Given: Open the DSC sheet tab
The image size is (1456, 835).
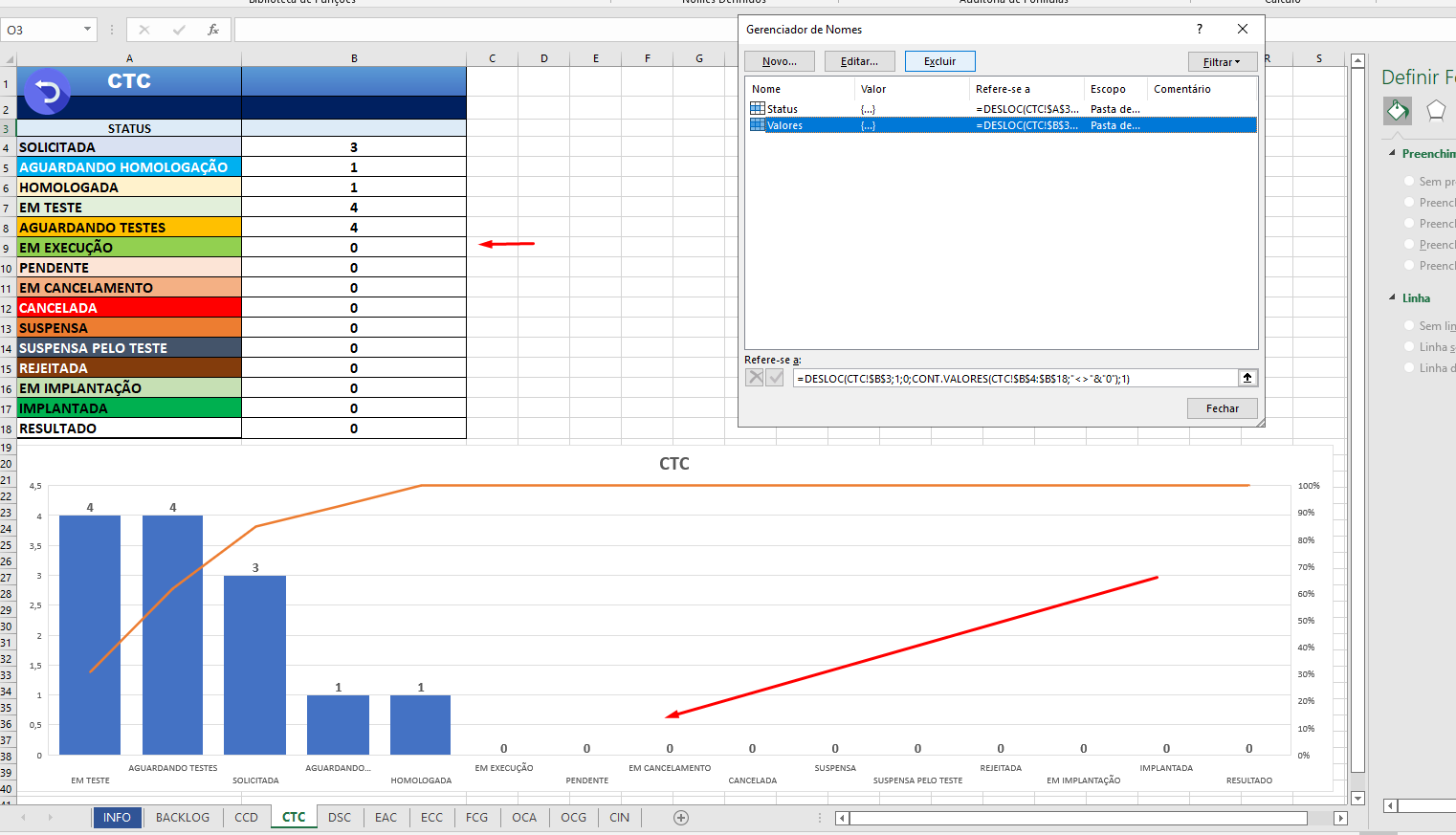Looking at the screenshot, I should (340, 817).
